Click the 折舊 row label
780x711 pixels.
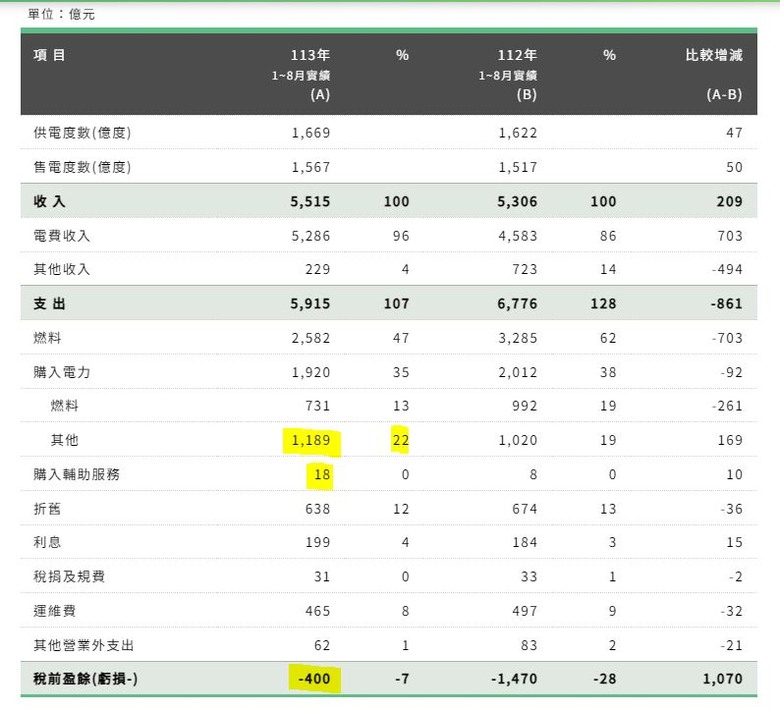[47, 508]
